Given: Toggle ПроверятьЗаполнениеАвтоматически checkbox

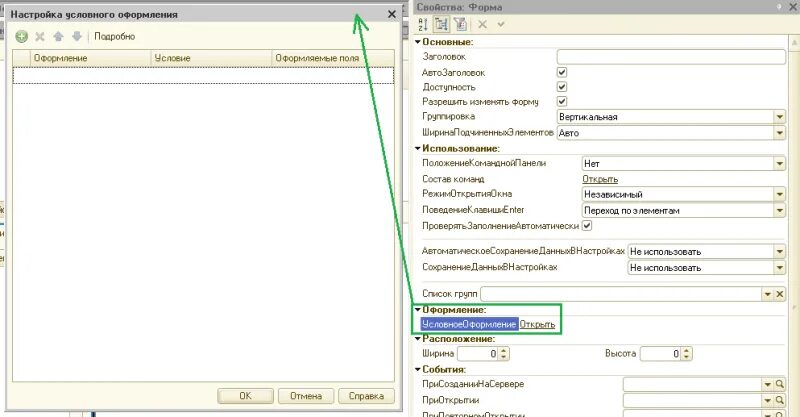Looking at the screenshot, I should tap(587, 225).
